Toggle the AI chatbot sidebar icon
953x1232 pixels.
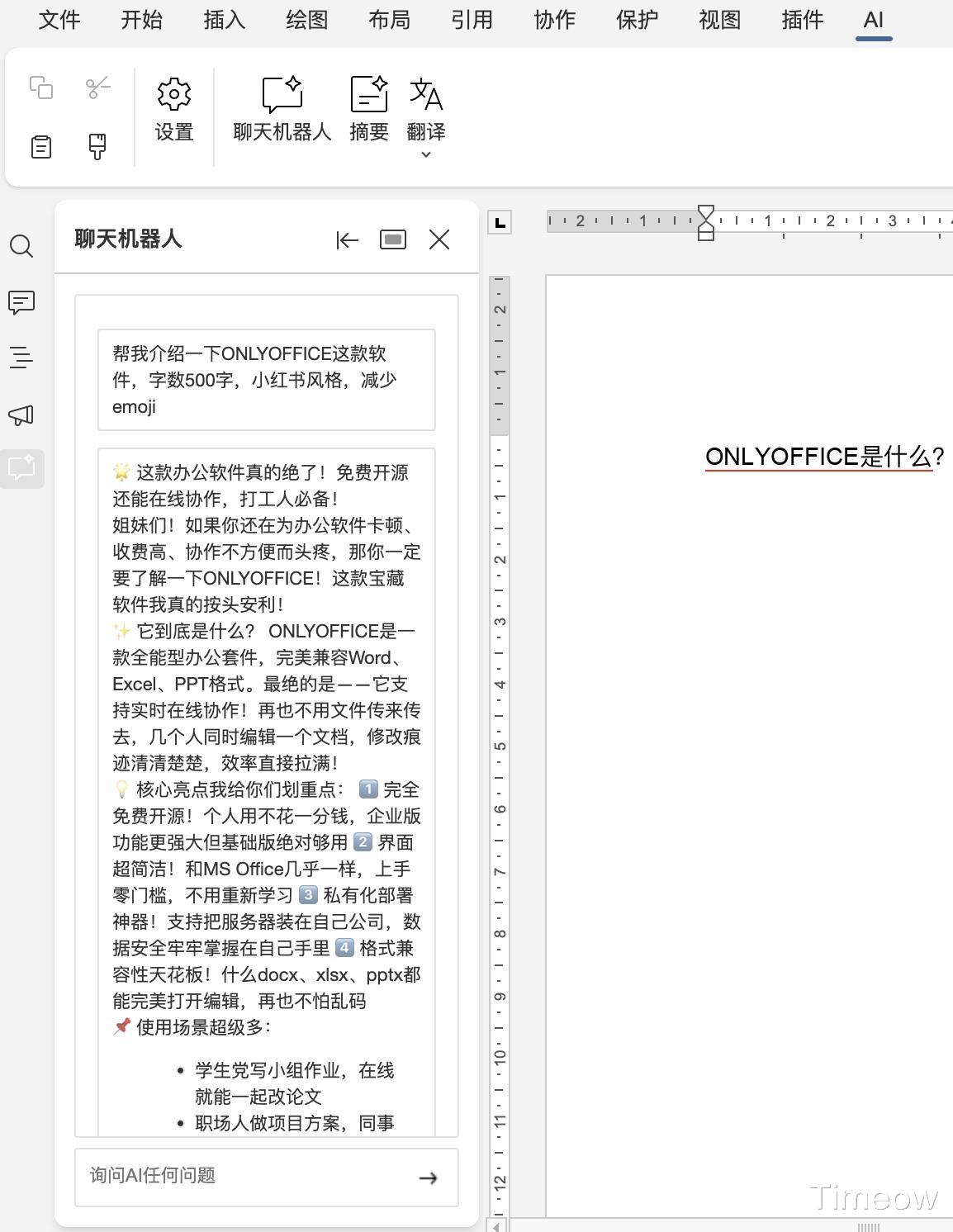(21, 467)
